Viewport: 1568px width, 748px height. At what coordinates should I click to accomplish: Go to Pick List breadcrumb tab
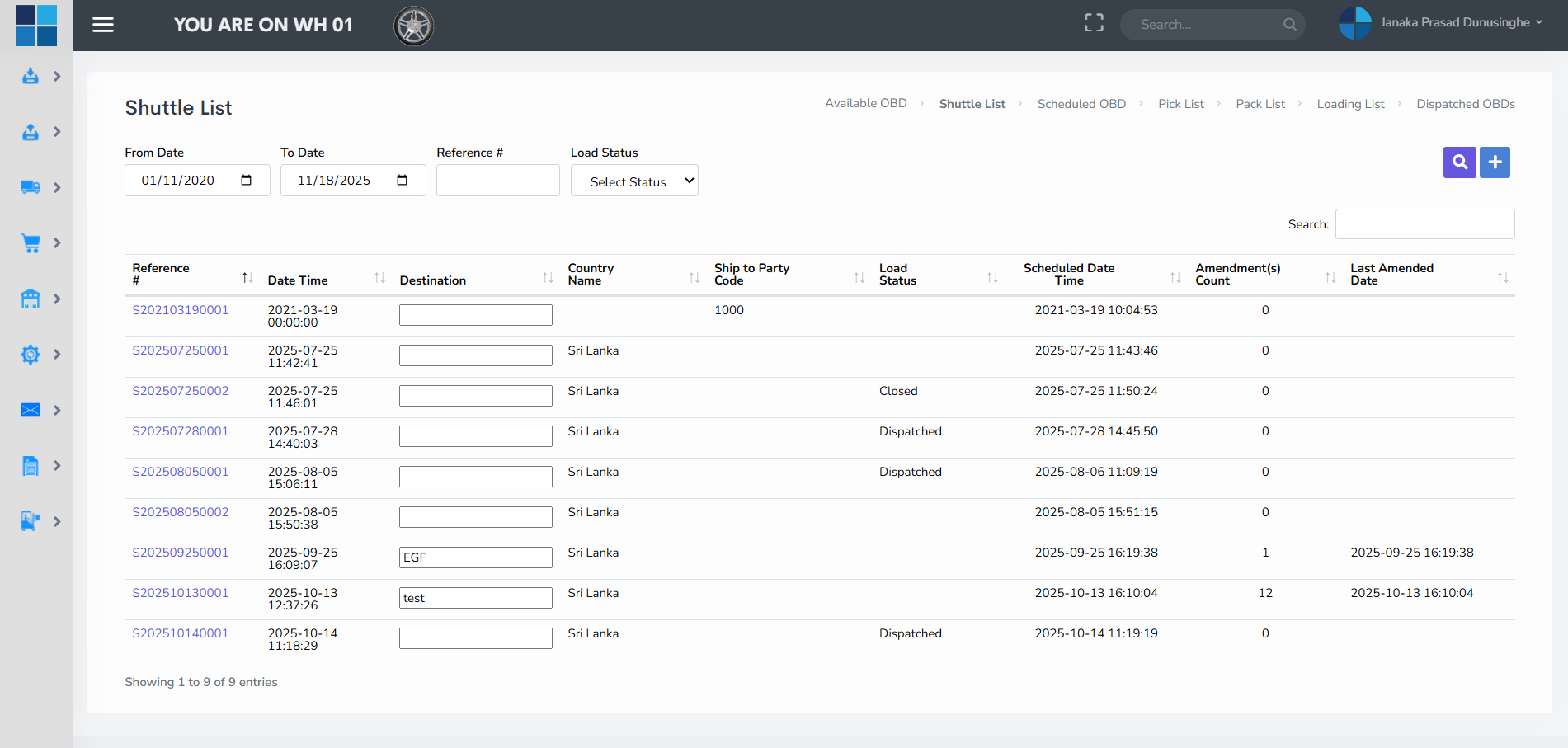[1180, 104]
